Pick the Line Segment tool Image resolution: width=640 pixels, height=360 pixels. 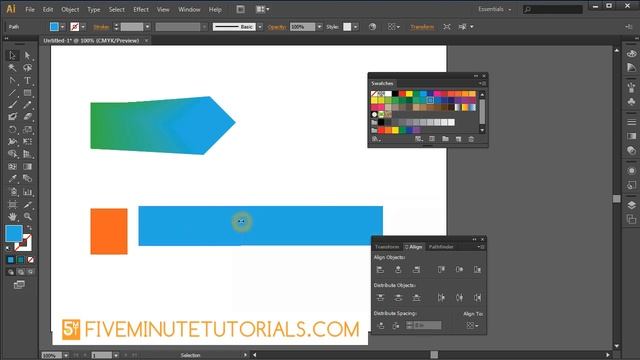point(12,93)
